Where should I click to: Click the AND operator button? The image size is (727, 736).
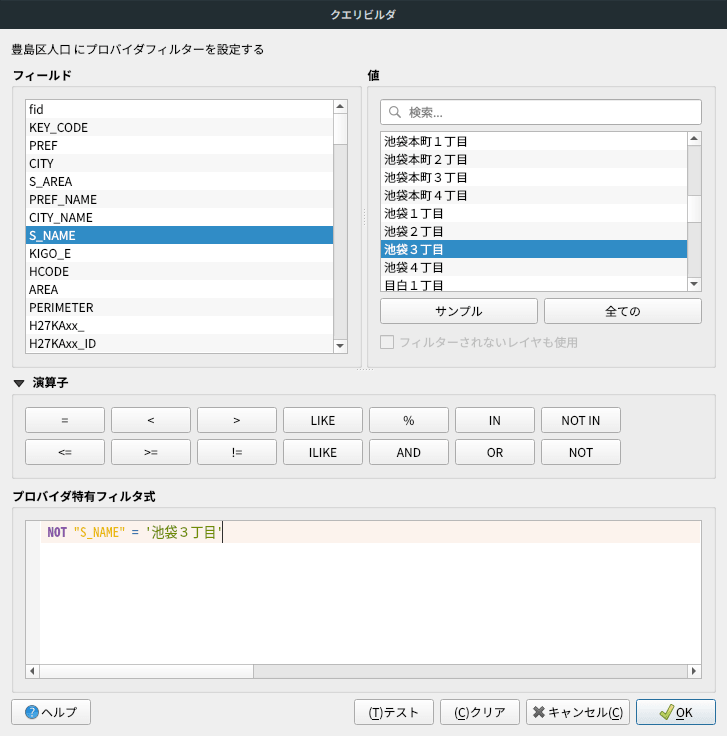409,452
